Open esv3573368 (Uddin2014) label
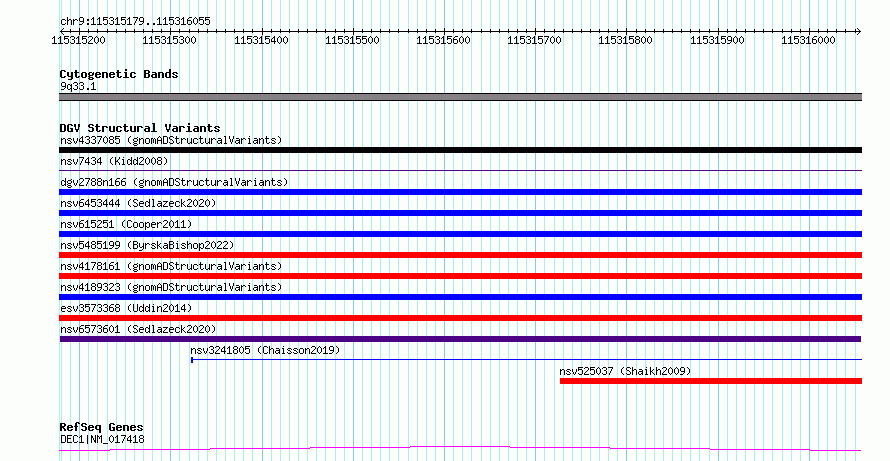The image size is (890, 461). pyautogui.click(x=126, y=308)
